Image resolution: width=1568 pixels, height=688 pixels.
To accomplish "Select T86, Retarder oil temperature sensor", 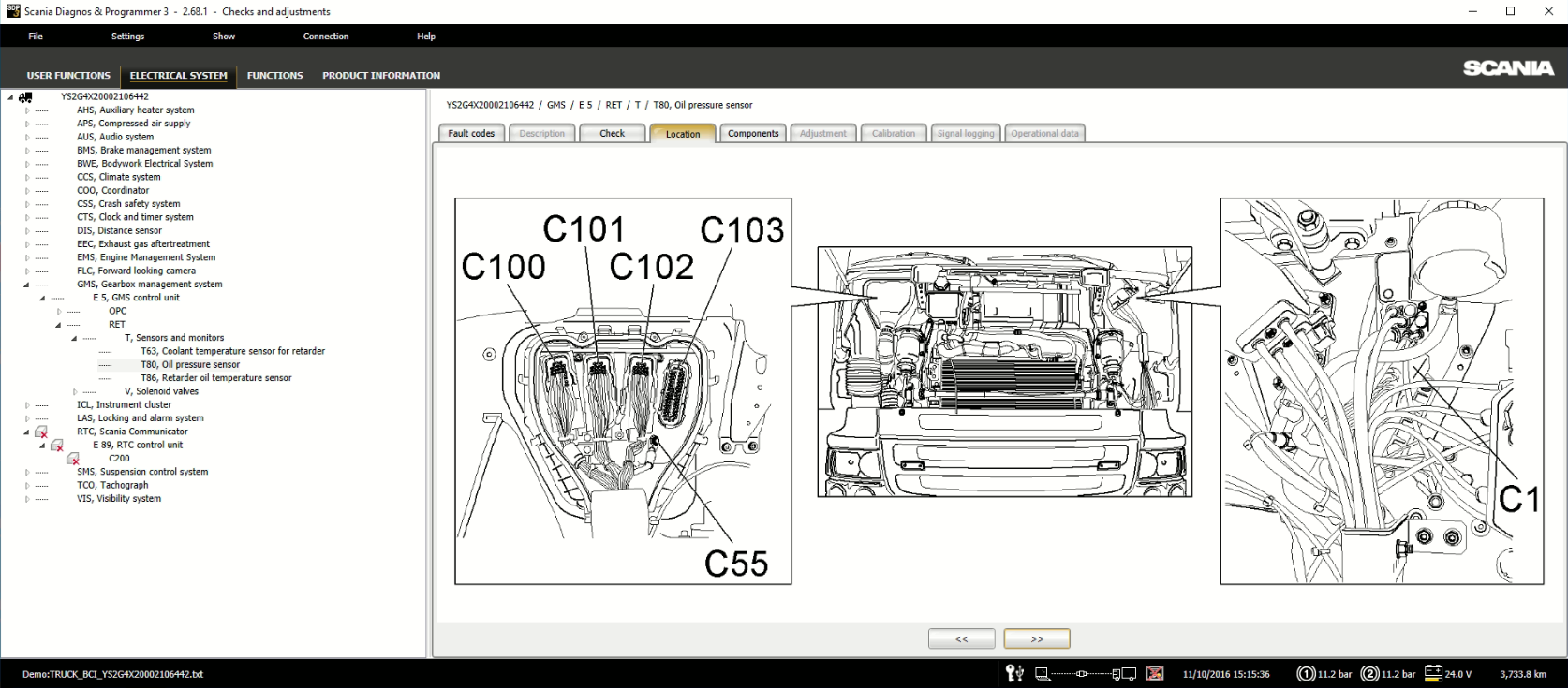I will pos(215,378).
